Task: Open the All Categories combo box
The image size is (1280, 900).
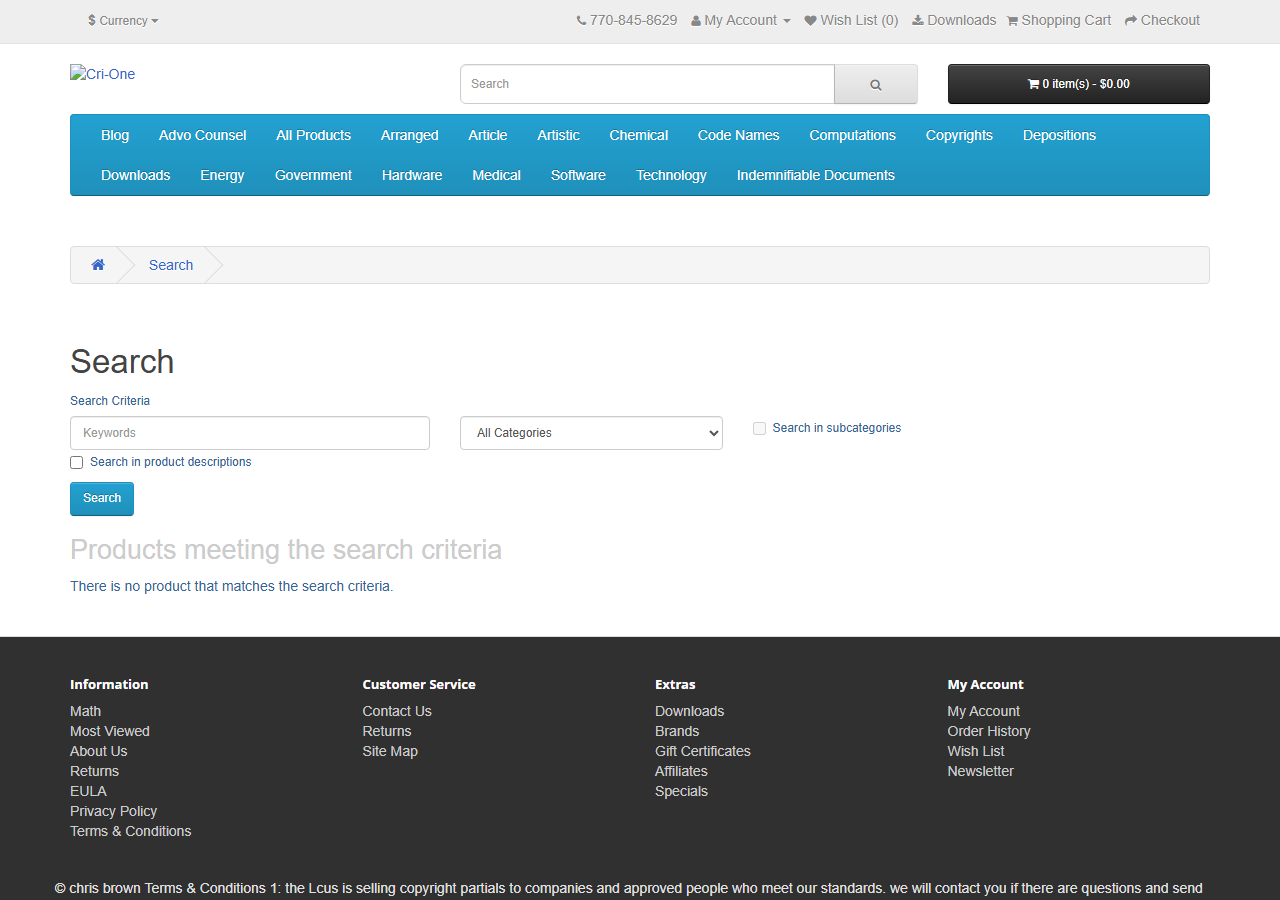Action: tap(591, 433)
